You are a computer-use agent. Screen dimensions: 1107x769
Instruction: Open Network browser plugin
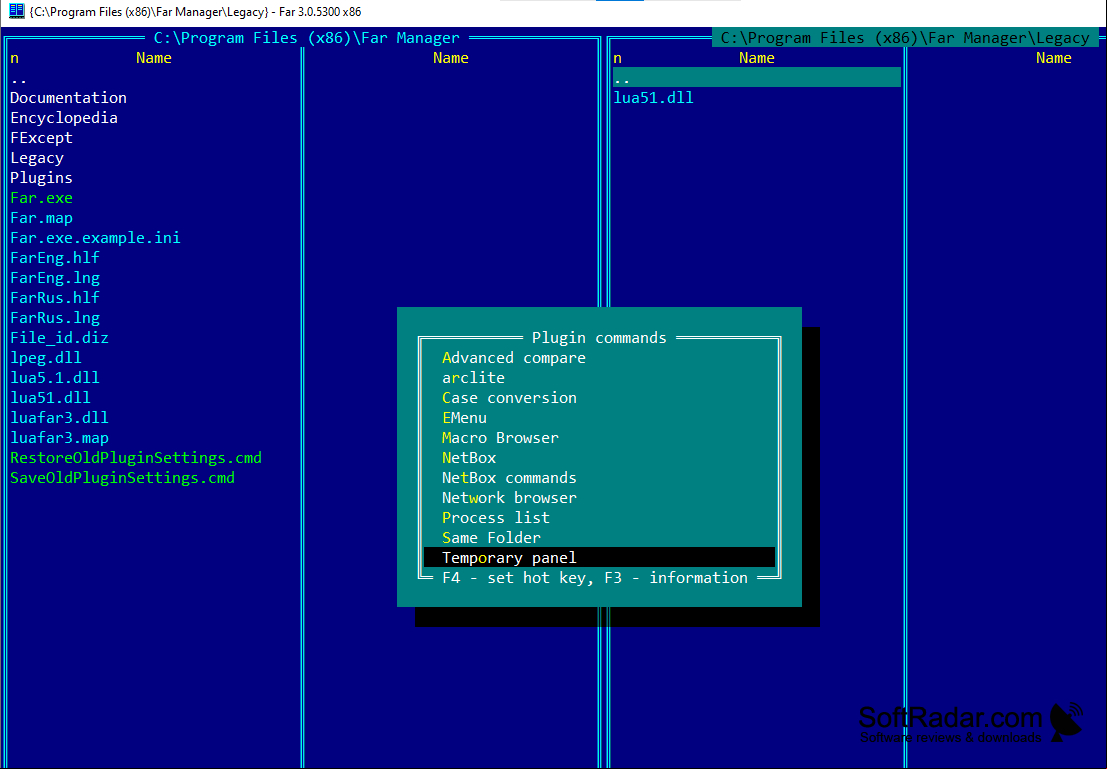pos(509,498)
